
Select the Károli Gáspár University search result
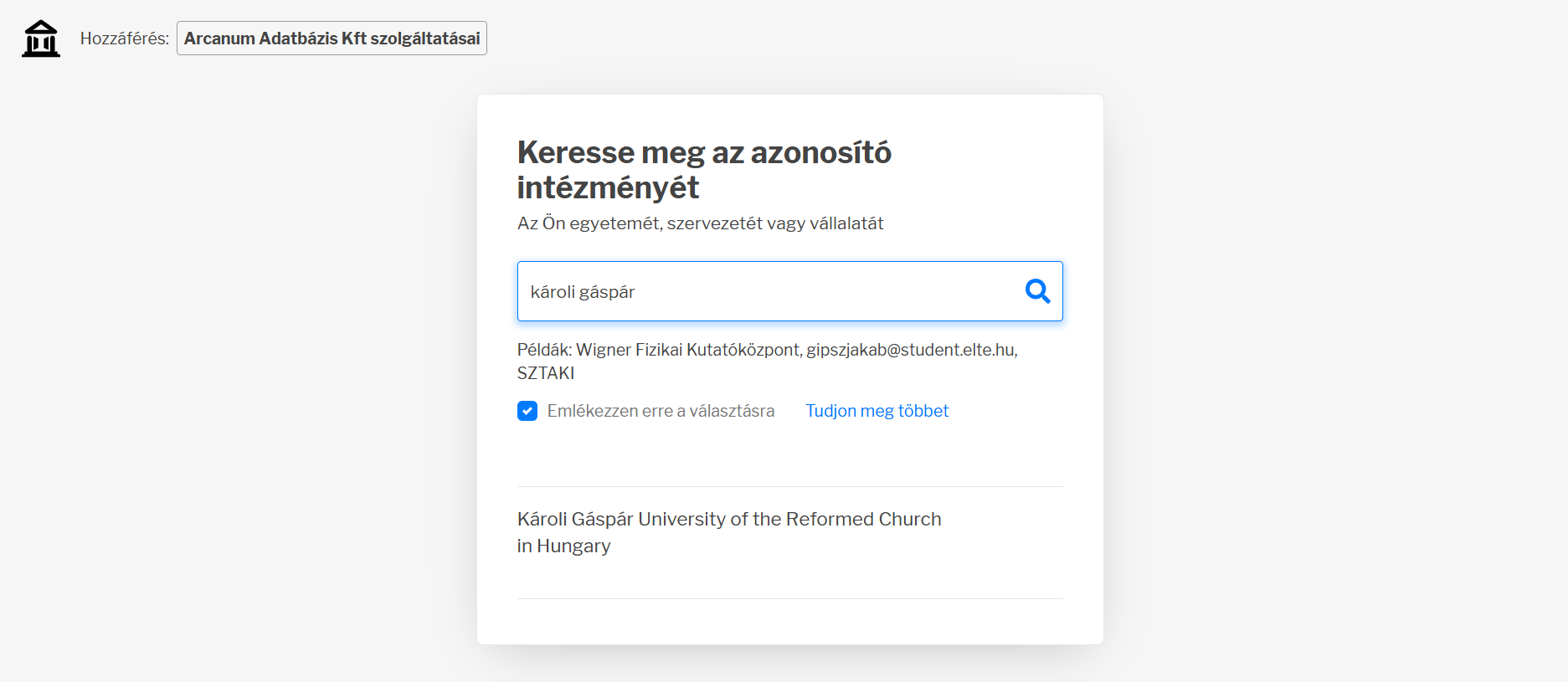[x=728, y=532]
